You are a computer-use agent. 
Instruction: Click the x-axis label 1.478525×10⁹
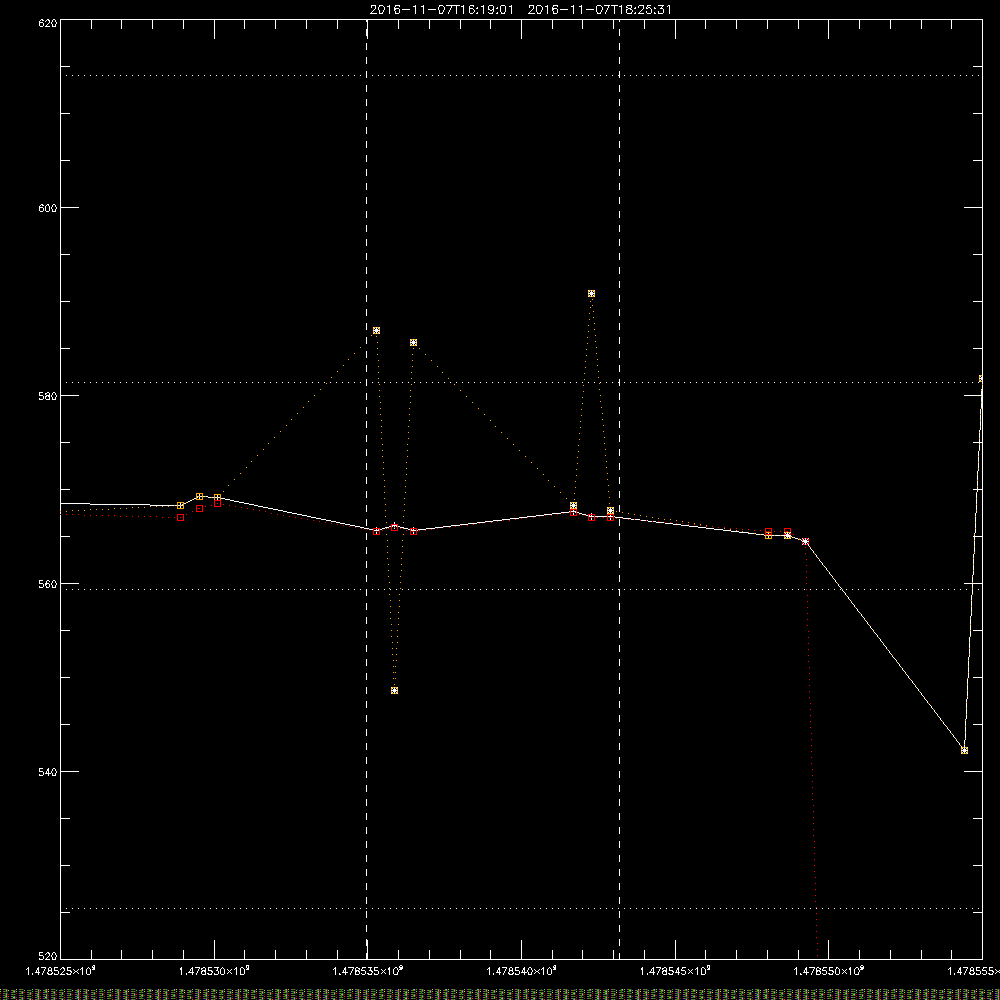coord(61,971)
